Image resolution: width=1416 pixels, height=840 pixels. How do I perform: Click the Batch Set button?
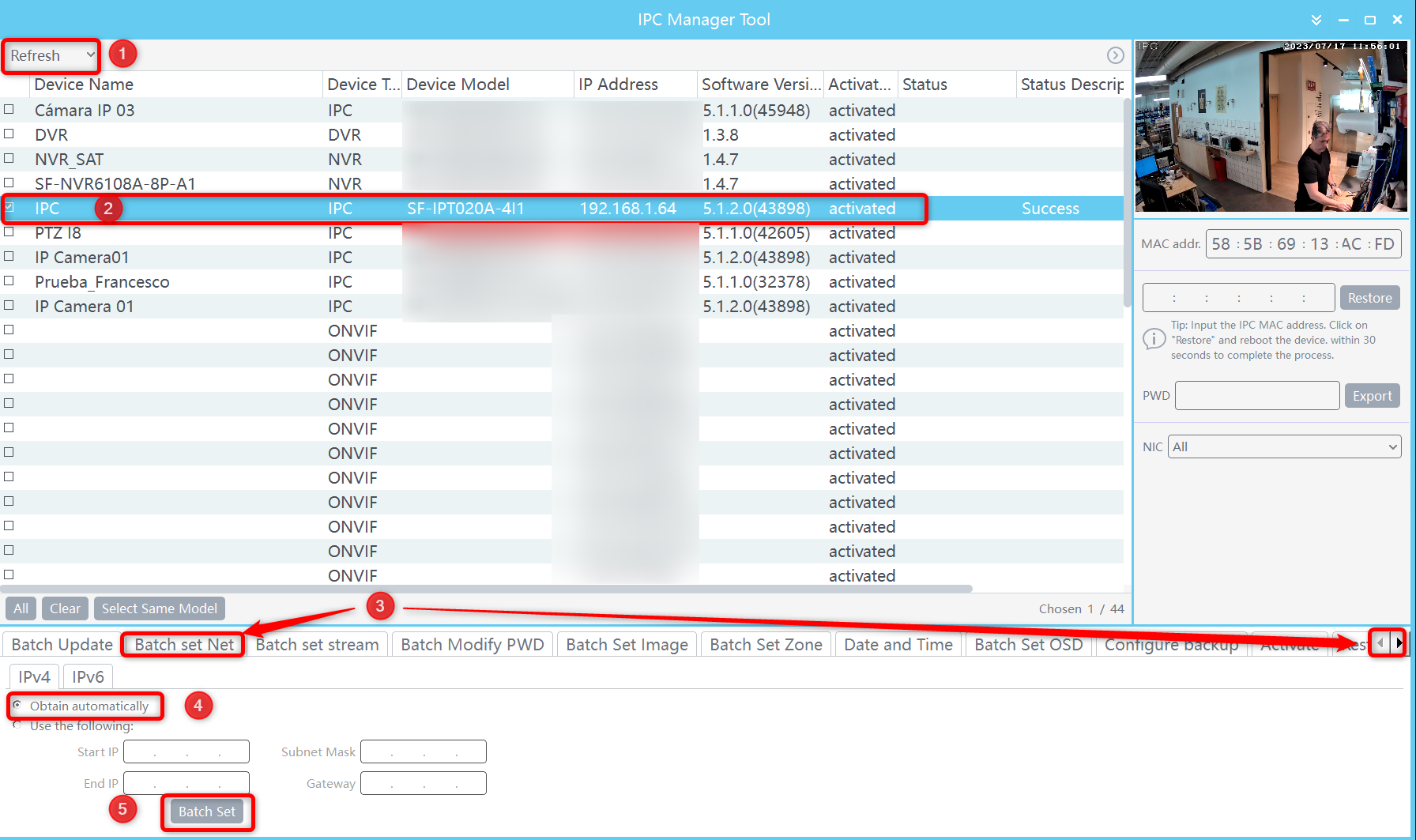point(207,812)
